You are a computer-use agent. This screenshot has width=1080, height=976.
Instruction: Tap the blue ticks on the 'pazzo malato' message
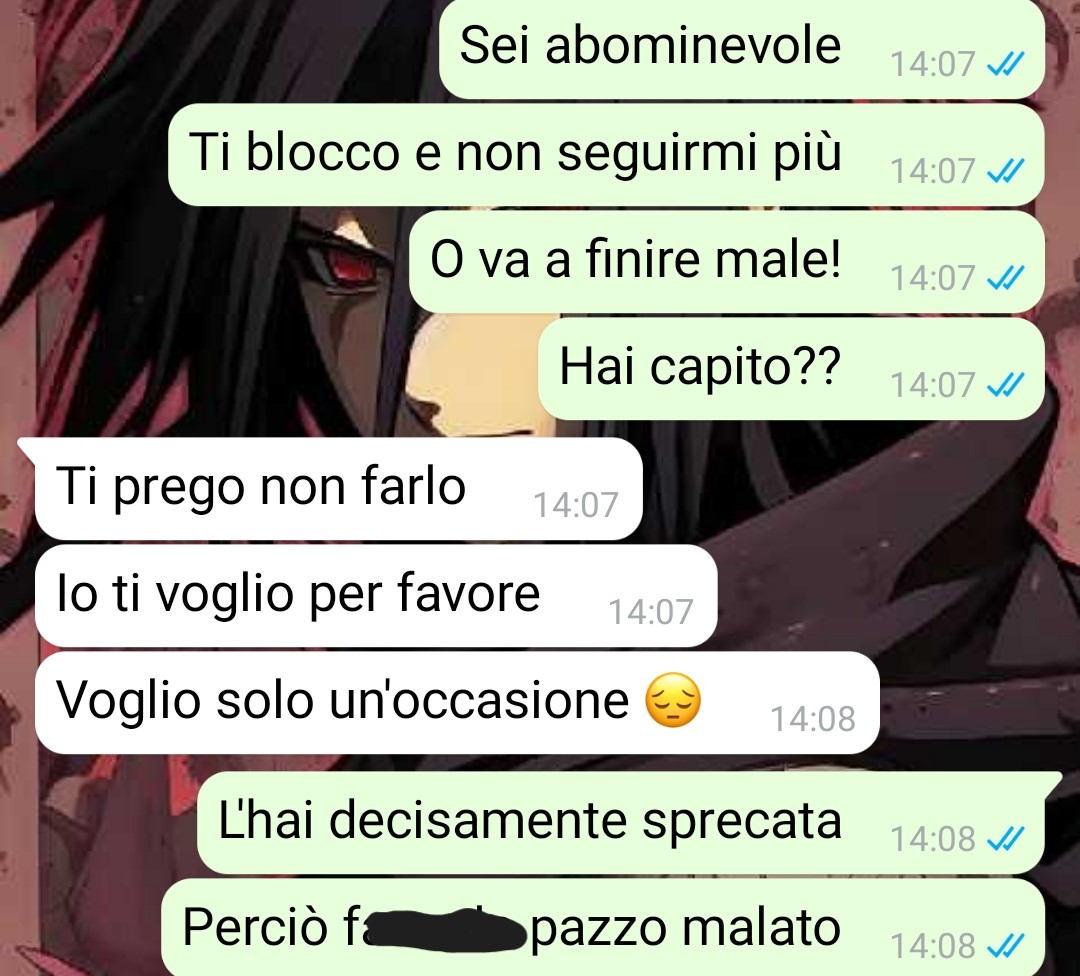click(x=1006, y=946)
